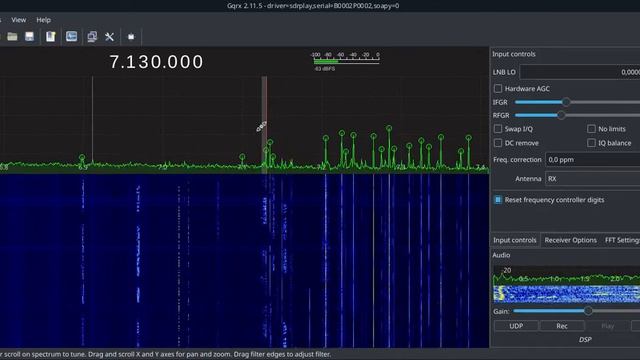This screenshot has width=640, height=360.
Task: Click the audio spectrum waterfall thumbnail
Action: pyautogui.click(x=567, y=294)
